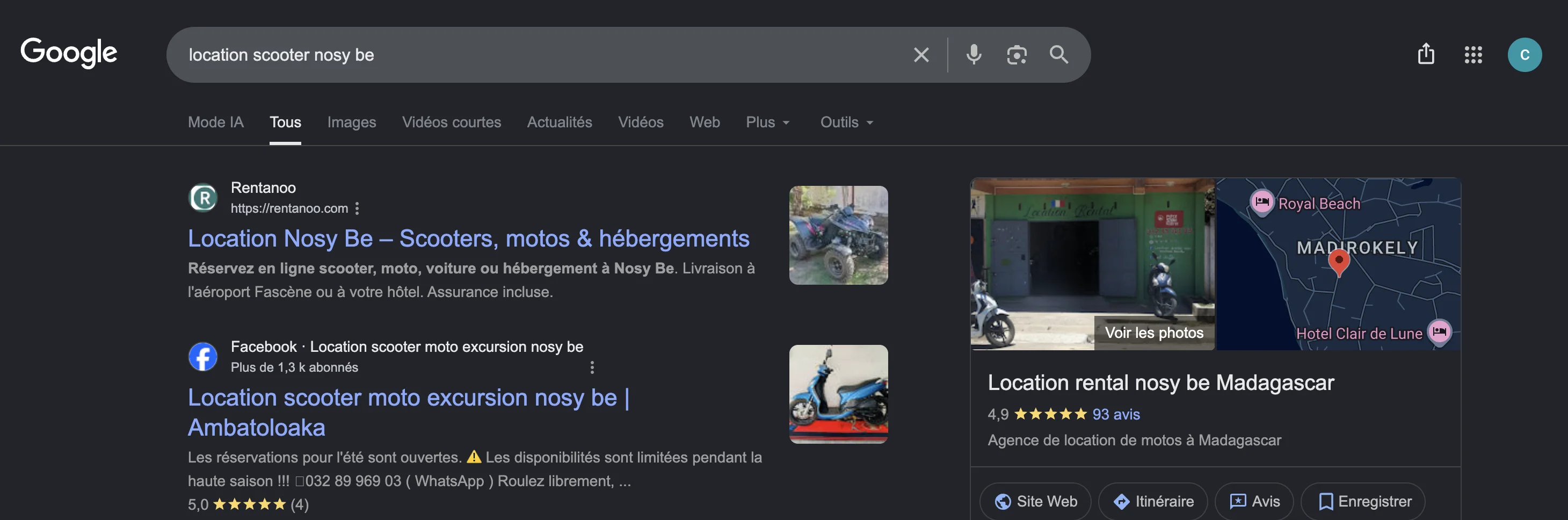
Task: Click the 'Enregistrer' button
Action: point(1362,501)
